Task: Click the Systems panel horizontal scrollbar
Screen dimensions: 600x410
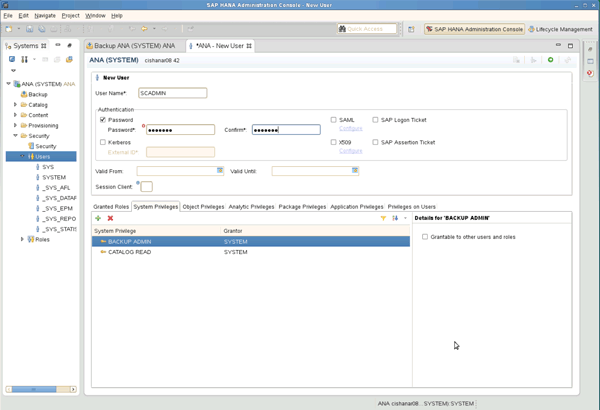Action: click(34, 389)
